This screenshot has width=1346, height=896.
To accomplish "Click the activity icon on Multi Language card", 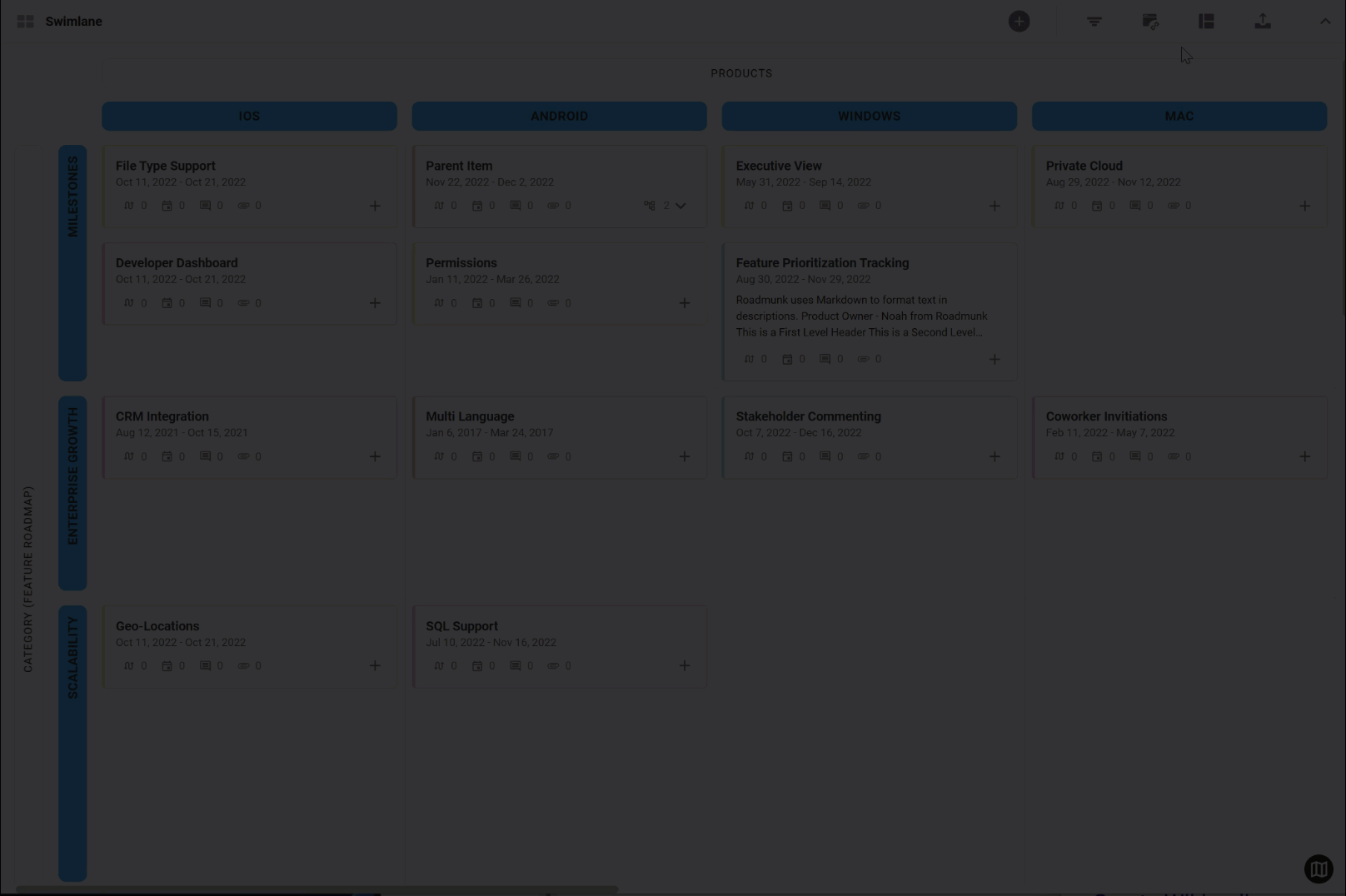I will (438, 455).
